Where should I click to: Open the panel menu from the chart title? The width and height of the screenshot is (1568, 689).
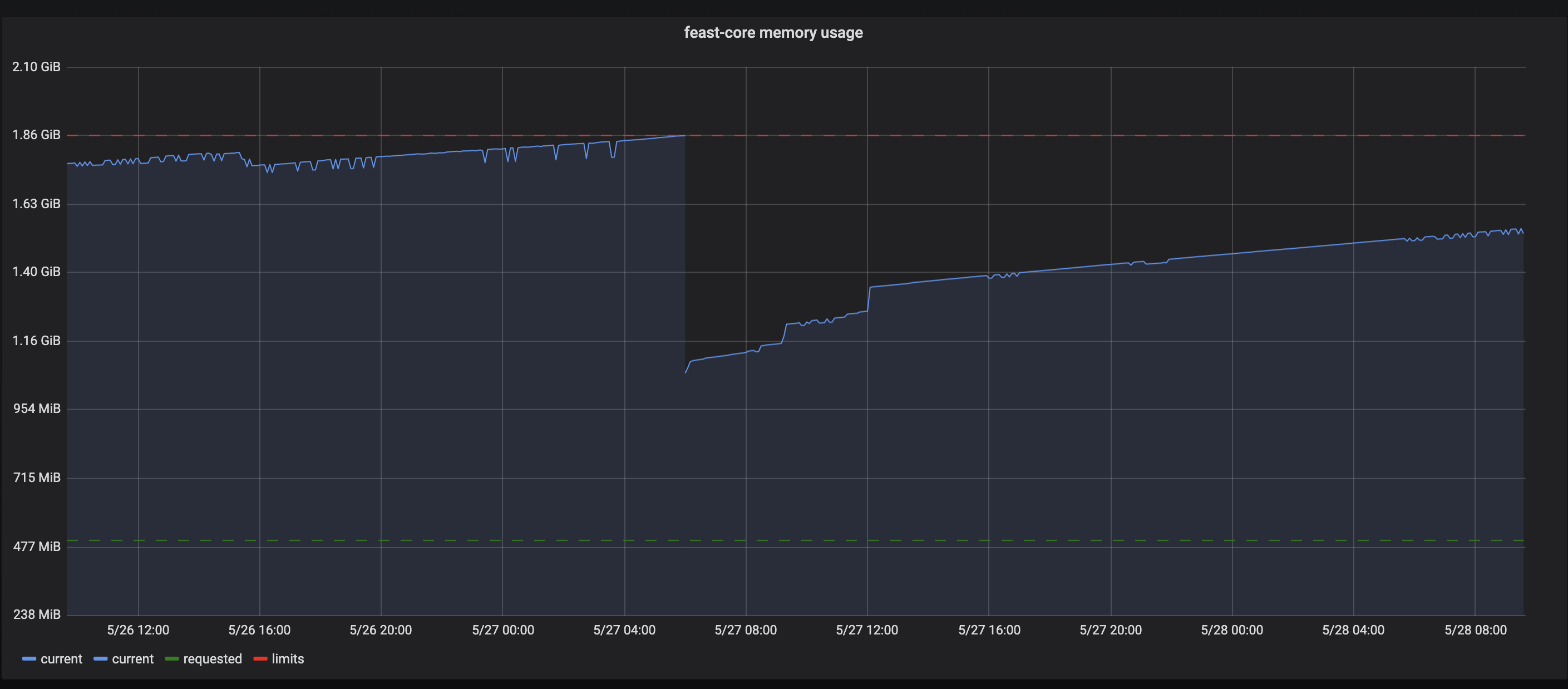tap(773, 32)
